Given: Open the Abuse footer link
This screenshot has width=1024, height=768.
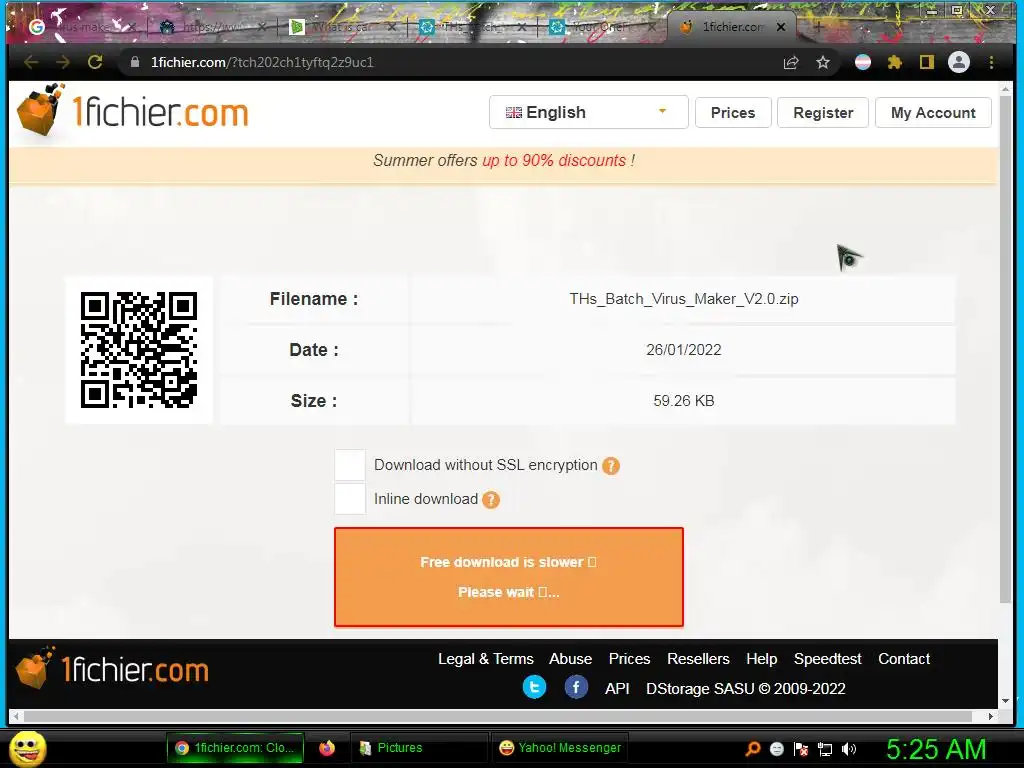Looking at the screenshot, I should pos(570,658).
